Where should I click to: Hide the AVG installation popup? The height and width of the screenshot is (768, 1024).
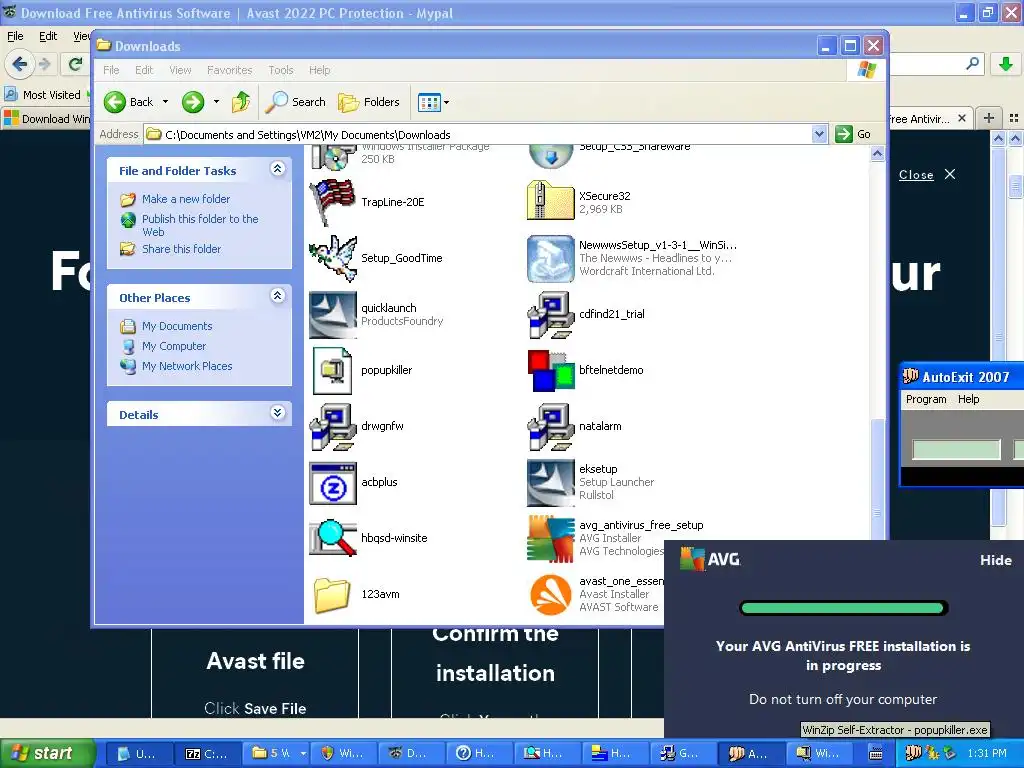pyautogui.click(x=995, y=560)
